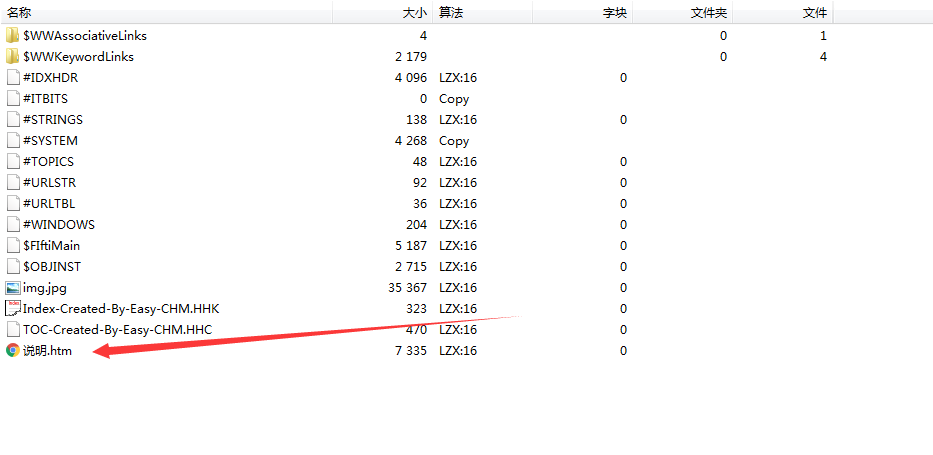Viewport: 933px width, 455px height.
Task: Select the TOC-Created-By-Easy-CHM.HHC file icon
Action: coord(12,330)
